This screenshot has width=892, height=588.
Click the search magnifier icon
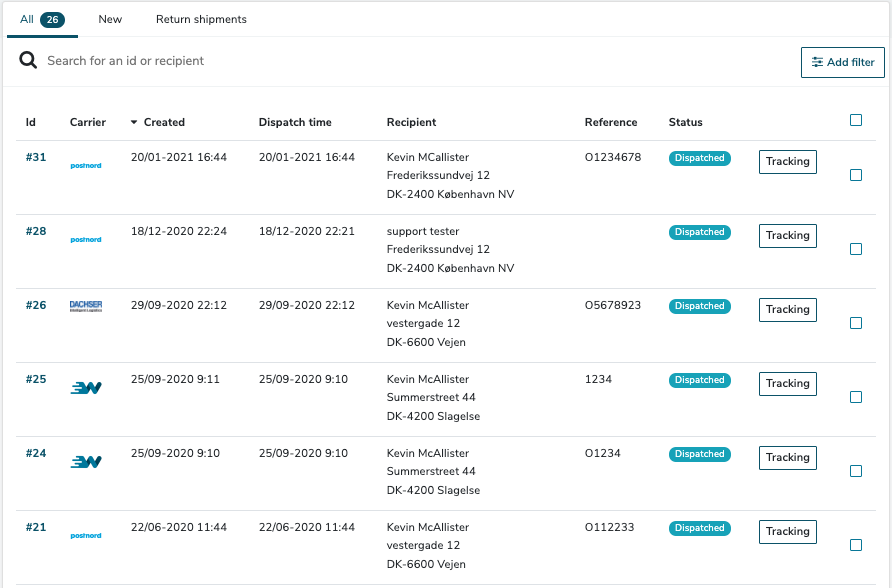point(28,60)
